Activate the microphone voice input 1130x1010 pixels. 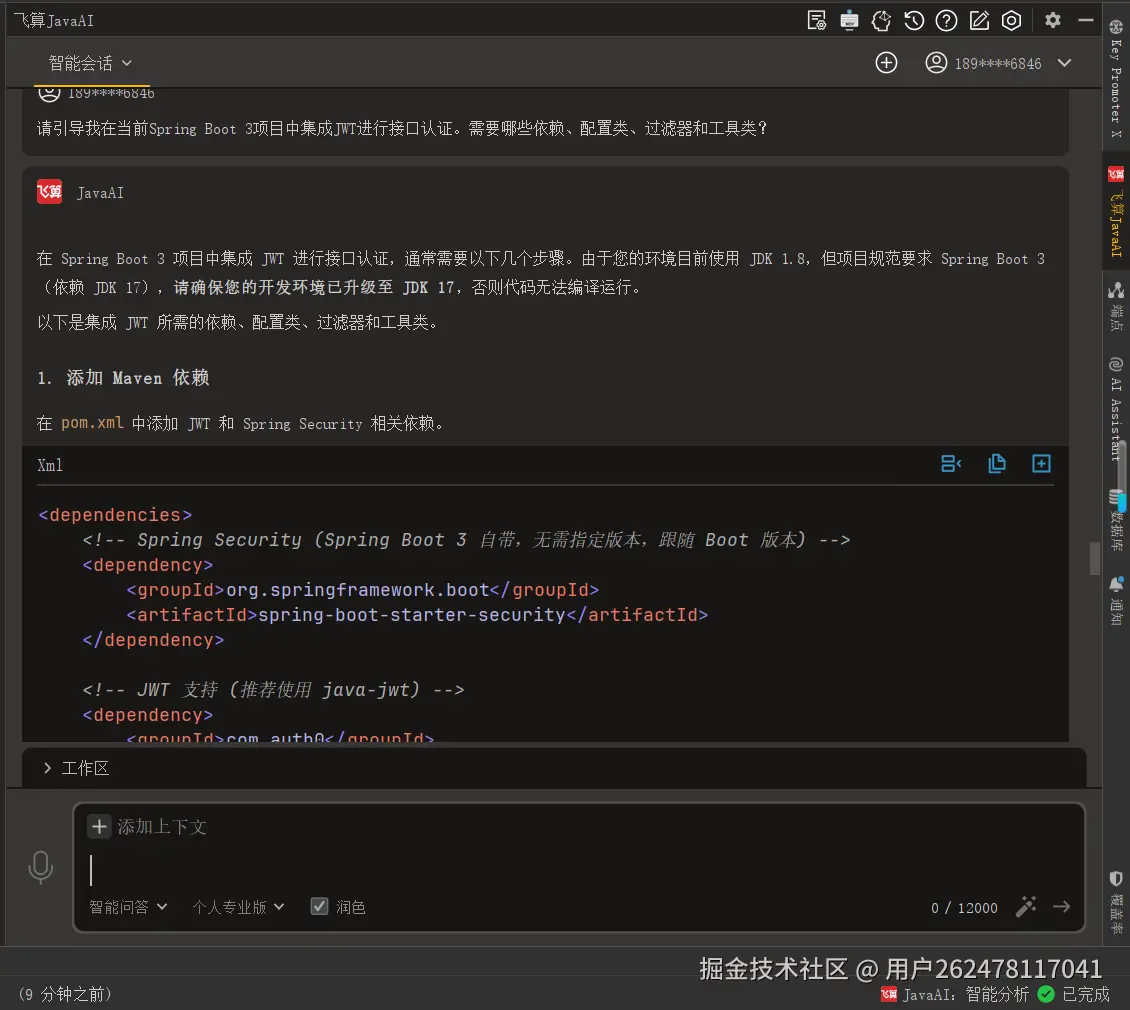click(40, 867)
